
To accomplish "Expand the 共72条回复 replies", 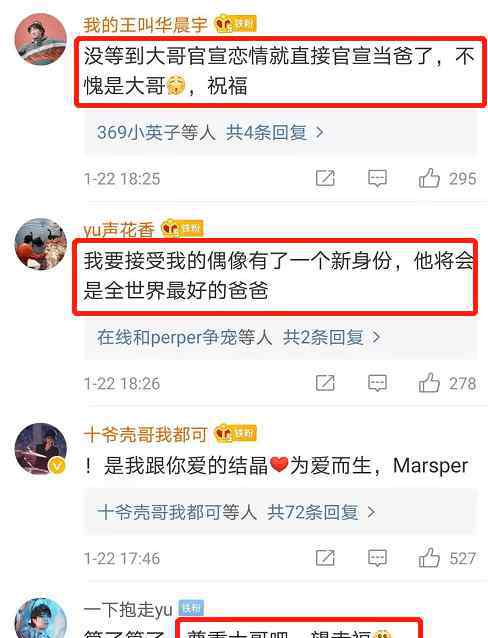I will click(x=321, y=512).
